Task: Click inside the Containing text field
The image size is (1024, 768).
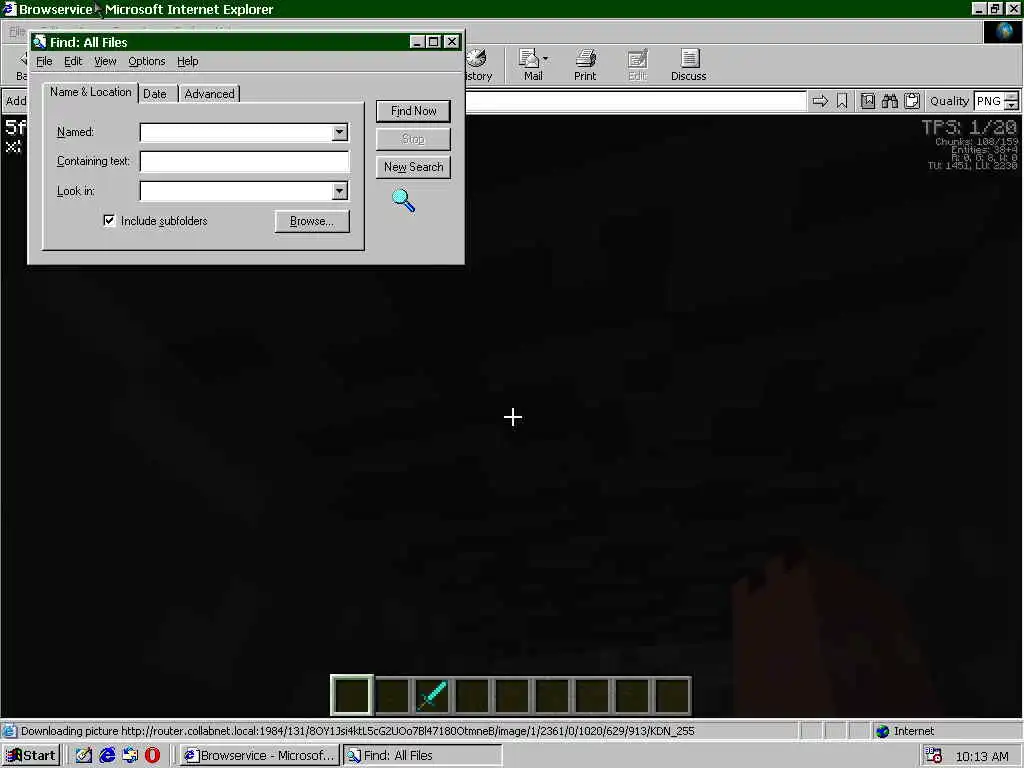Action: (244, 161)
